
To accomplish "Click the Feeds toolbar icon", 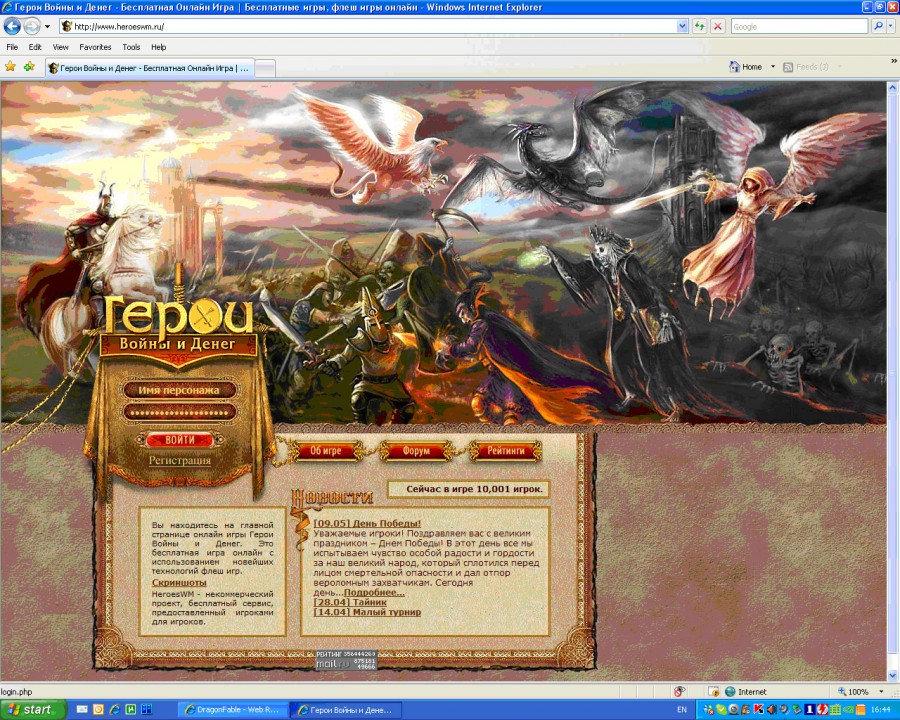I will [x=788, y=67].
